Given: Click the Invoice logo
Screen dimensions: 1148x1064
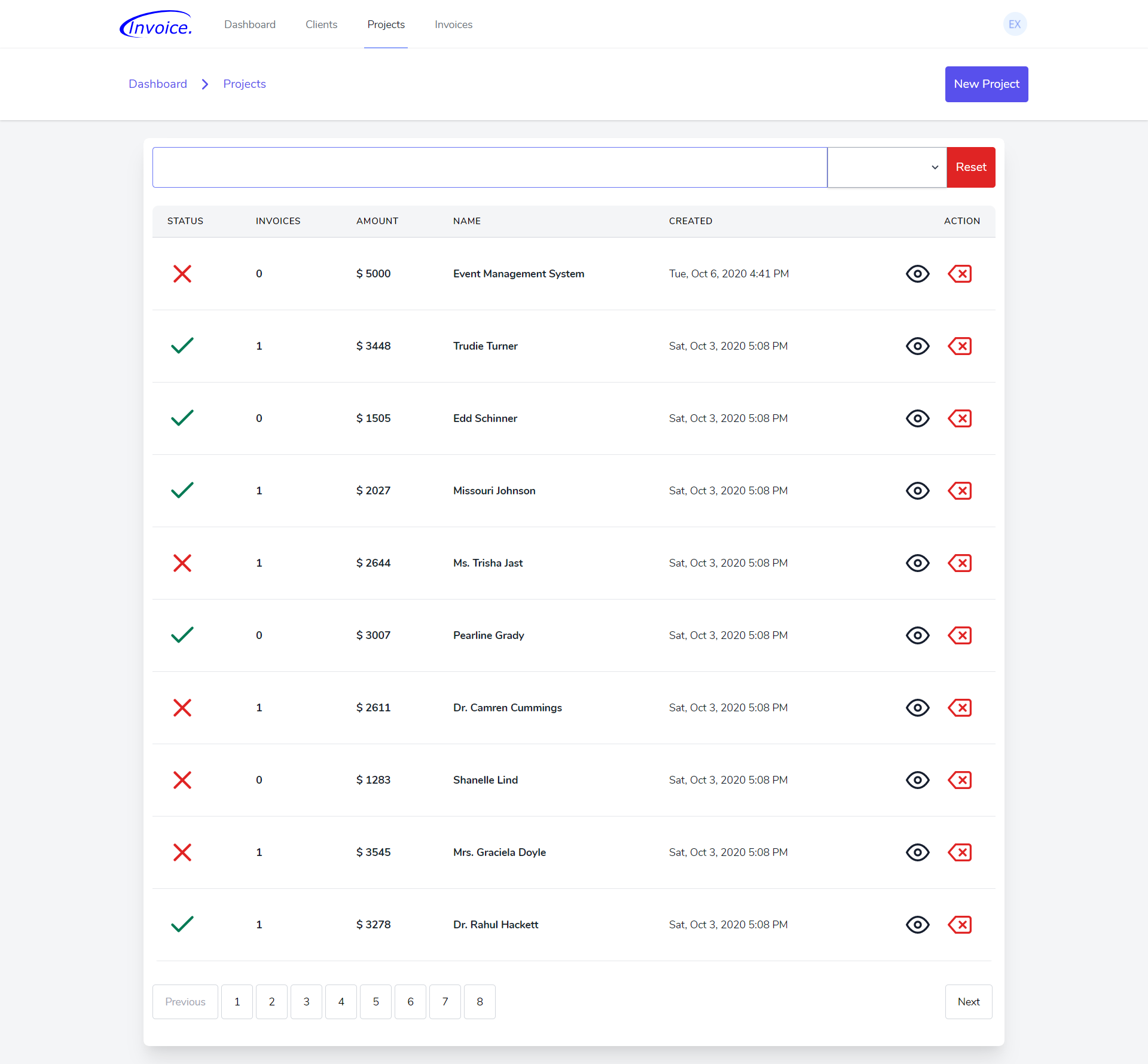Looking at the screenshot, I should (156, 25).
